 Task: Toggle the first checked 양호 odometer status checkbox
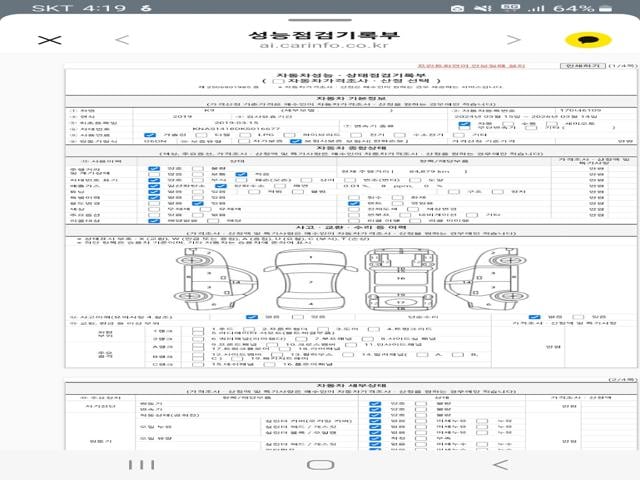point(153,170)
